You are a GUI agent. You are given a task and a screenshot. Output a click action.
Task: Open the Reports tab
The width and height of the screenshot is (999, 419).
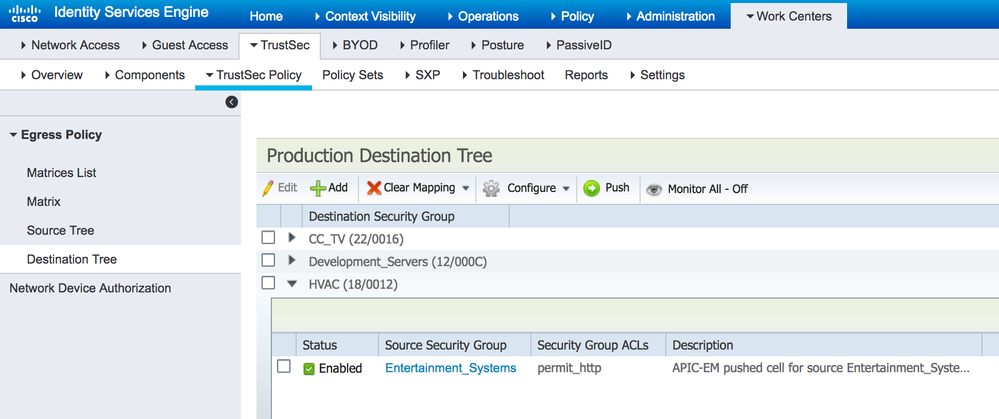pyautogui.click(x=586, y=75)
